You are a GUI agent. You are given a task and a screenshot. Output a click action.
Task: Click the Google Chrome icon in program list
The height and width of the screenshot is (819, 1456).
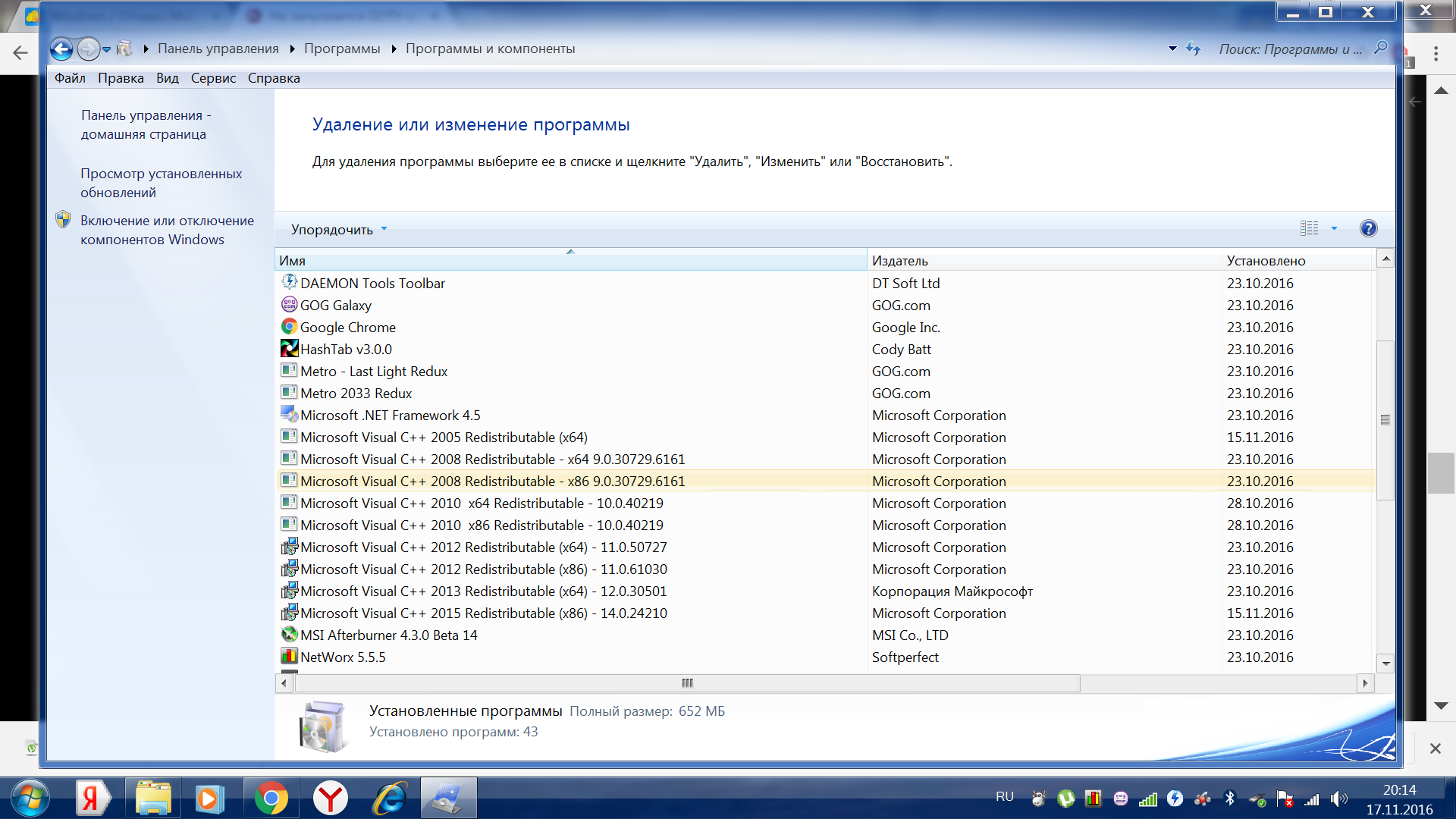pos(289,327)
